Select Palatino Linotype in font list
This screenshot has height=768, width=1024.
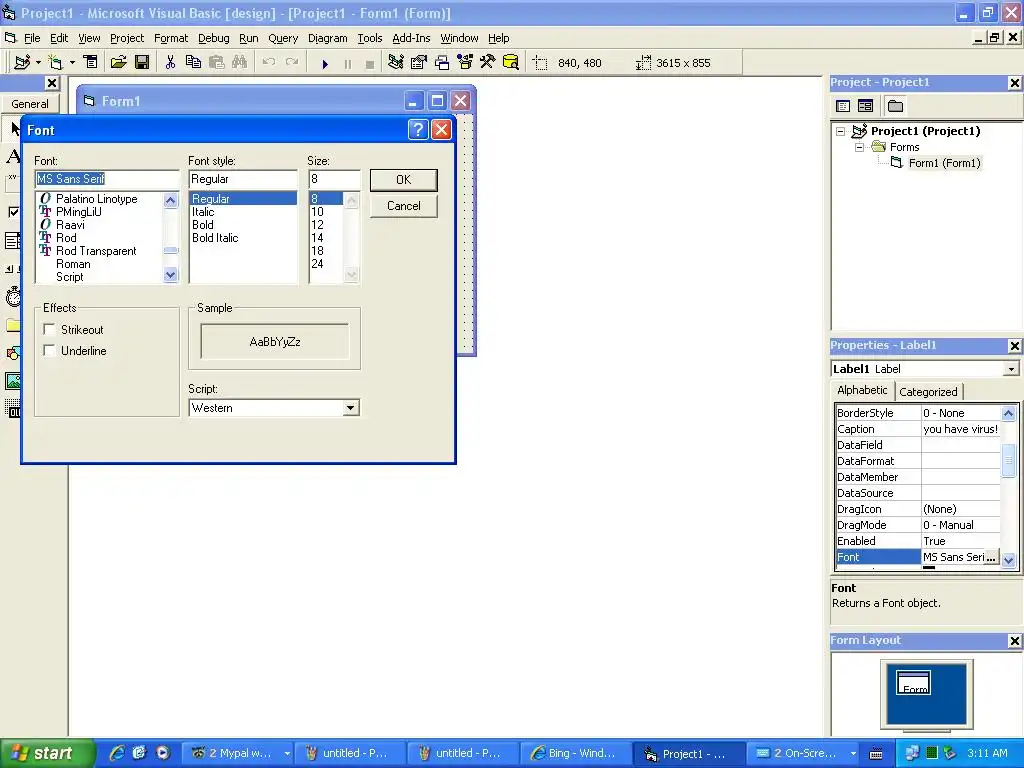click(x=97, y=199)
